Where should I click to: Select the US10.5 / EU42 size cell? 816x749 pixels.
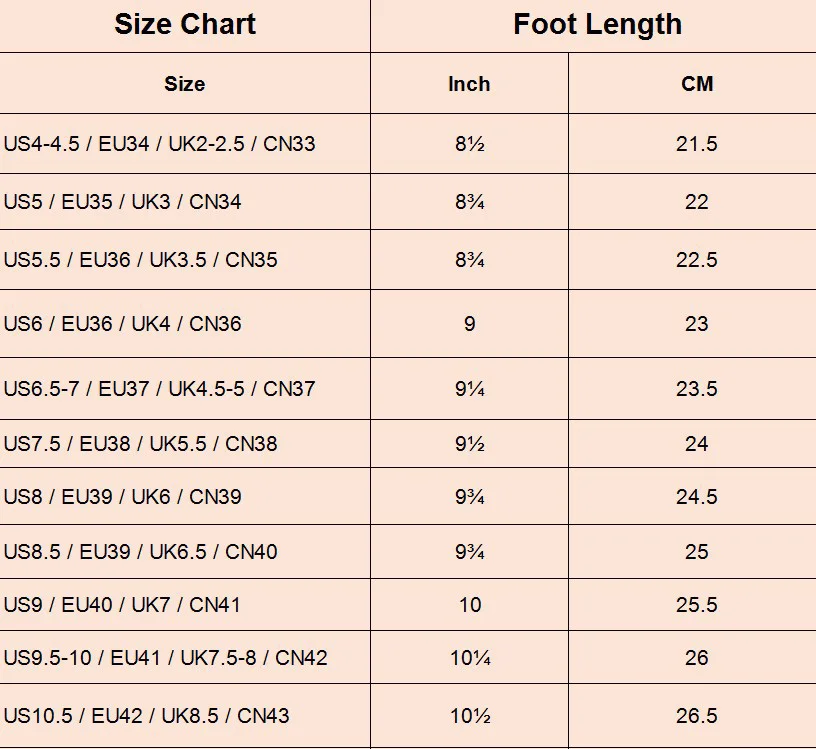pos(185,716)
